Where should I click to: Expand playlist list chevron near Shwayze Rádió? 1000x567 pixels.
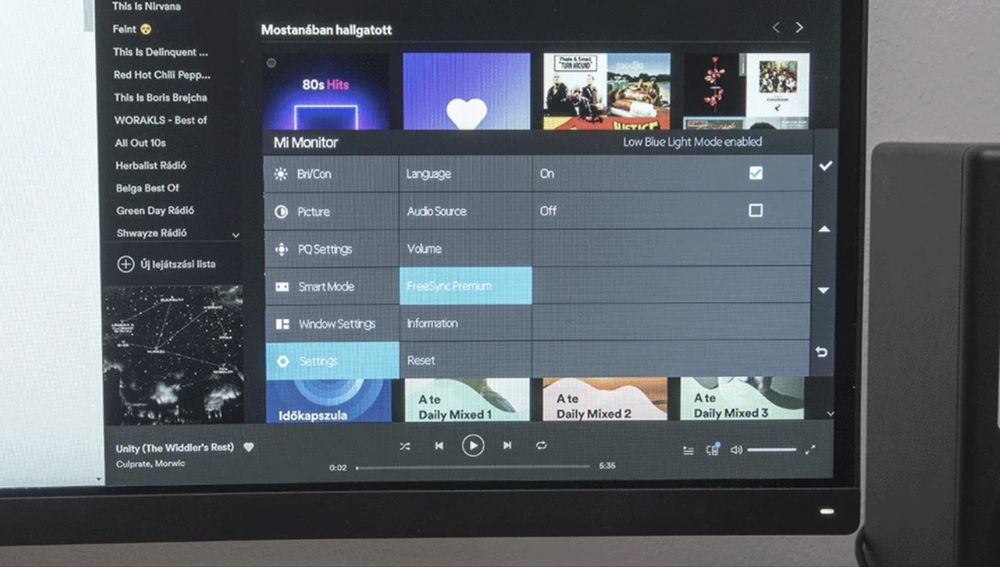(236, 235)
